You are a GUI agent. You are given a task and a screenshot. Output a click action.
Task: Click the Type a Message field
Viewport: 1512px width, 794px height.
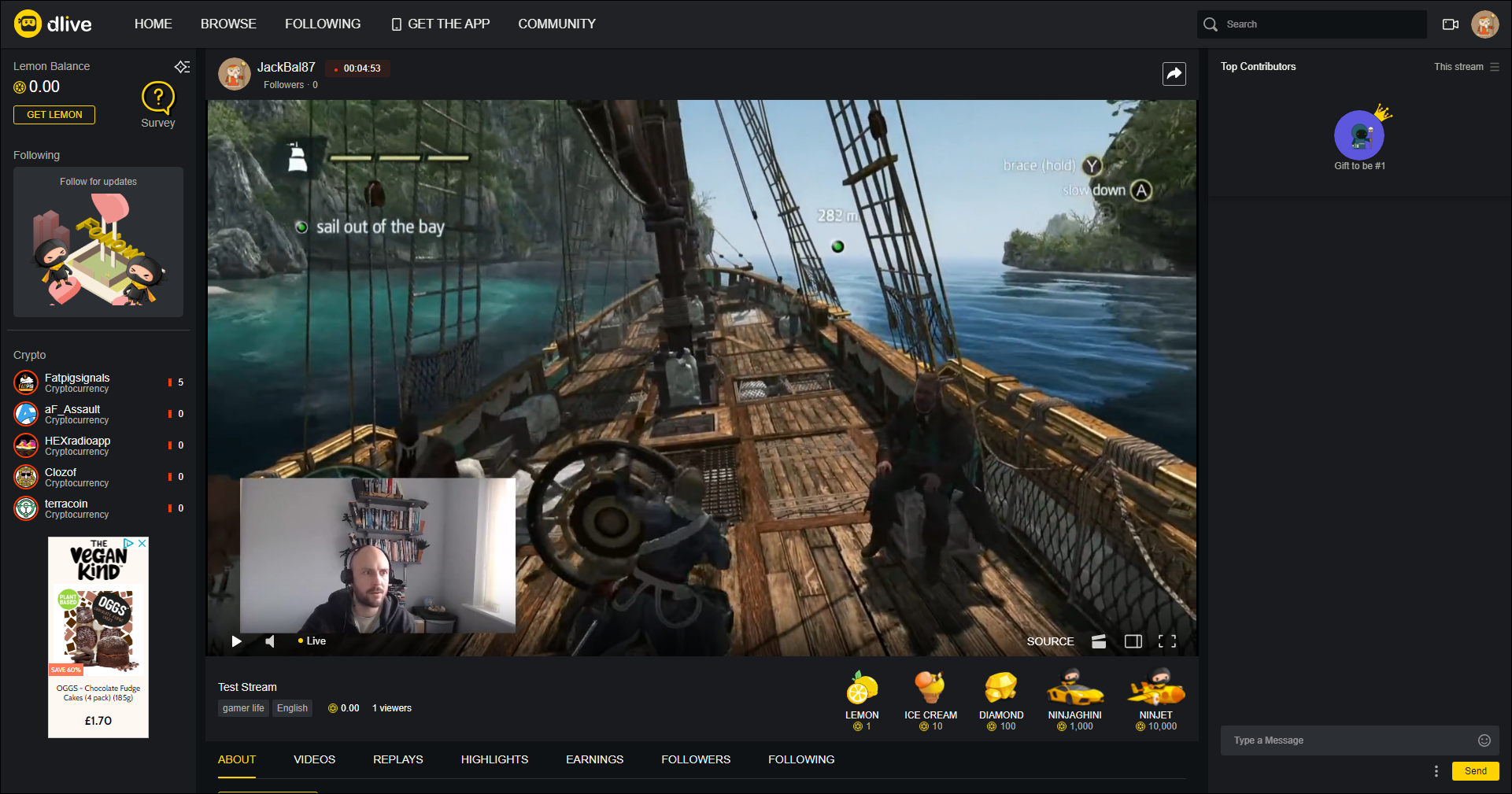1347,740
